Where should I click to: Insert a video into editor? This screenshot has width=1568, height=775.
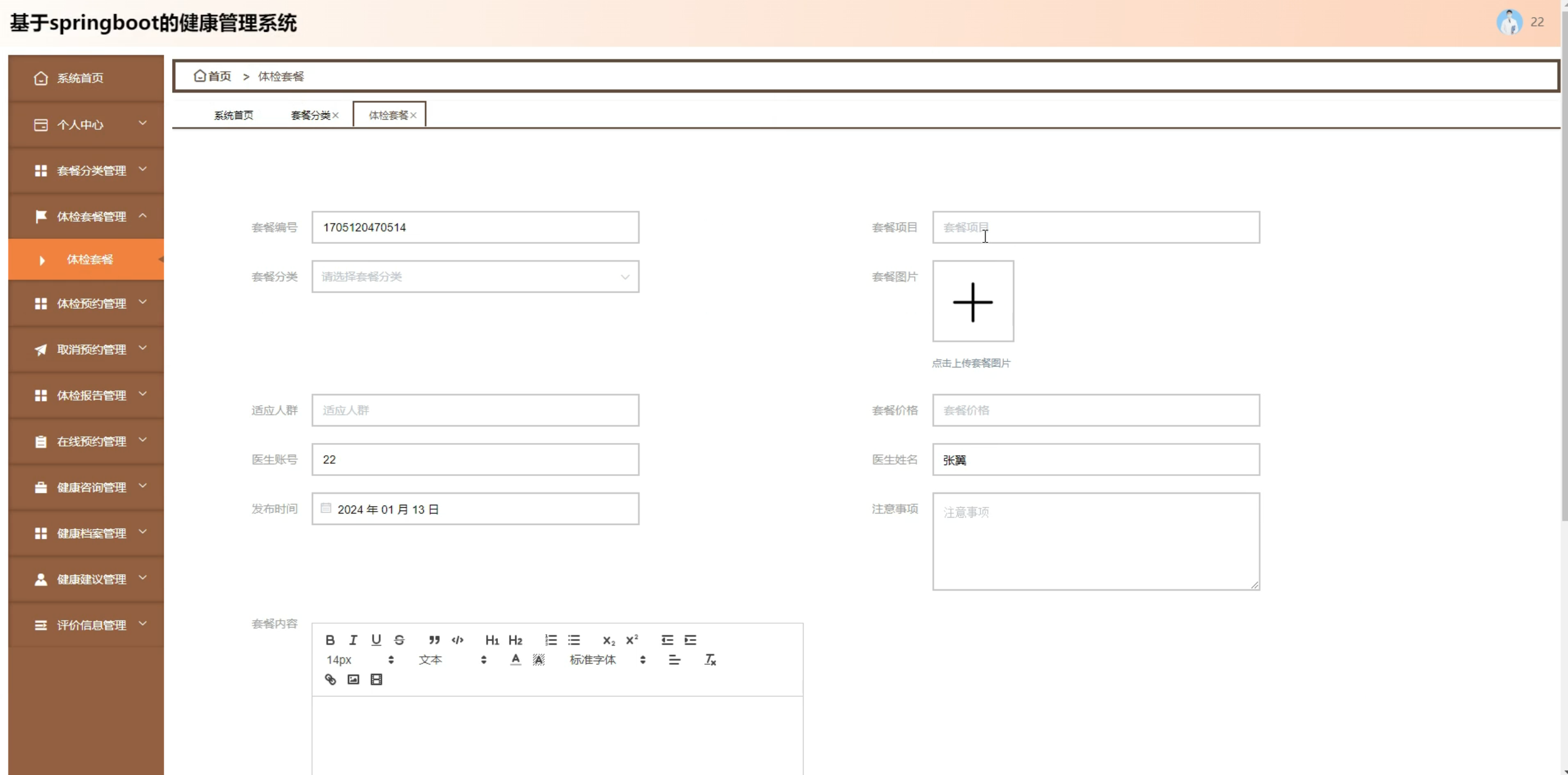(x=377, y=679)
